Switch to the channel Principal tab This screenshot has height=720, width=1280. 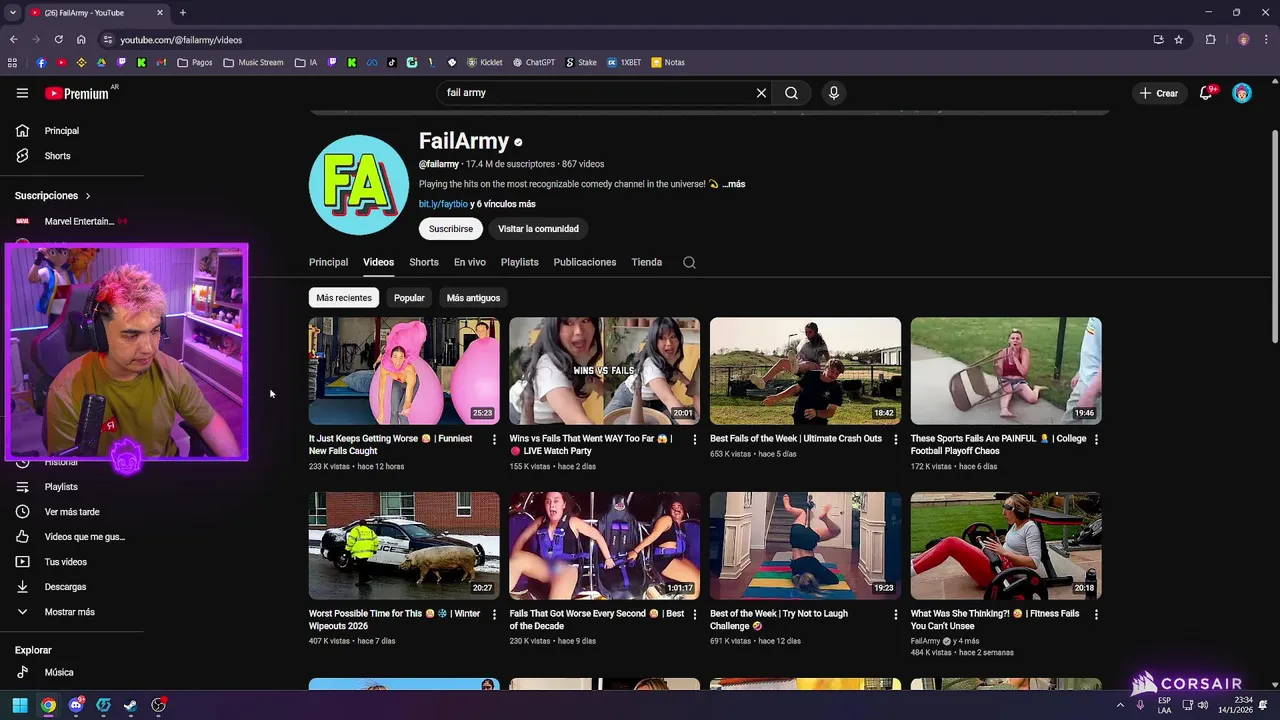pyautogui.click(x=328, y=262)
